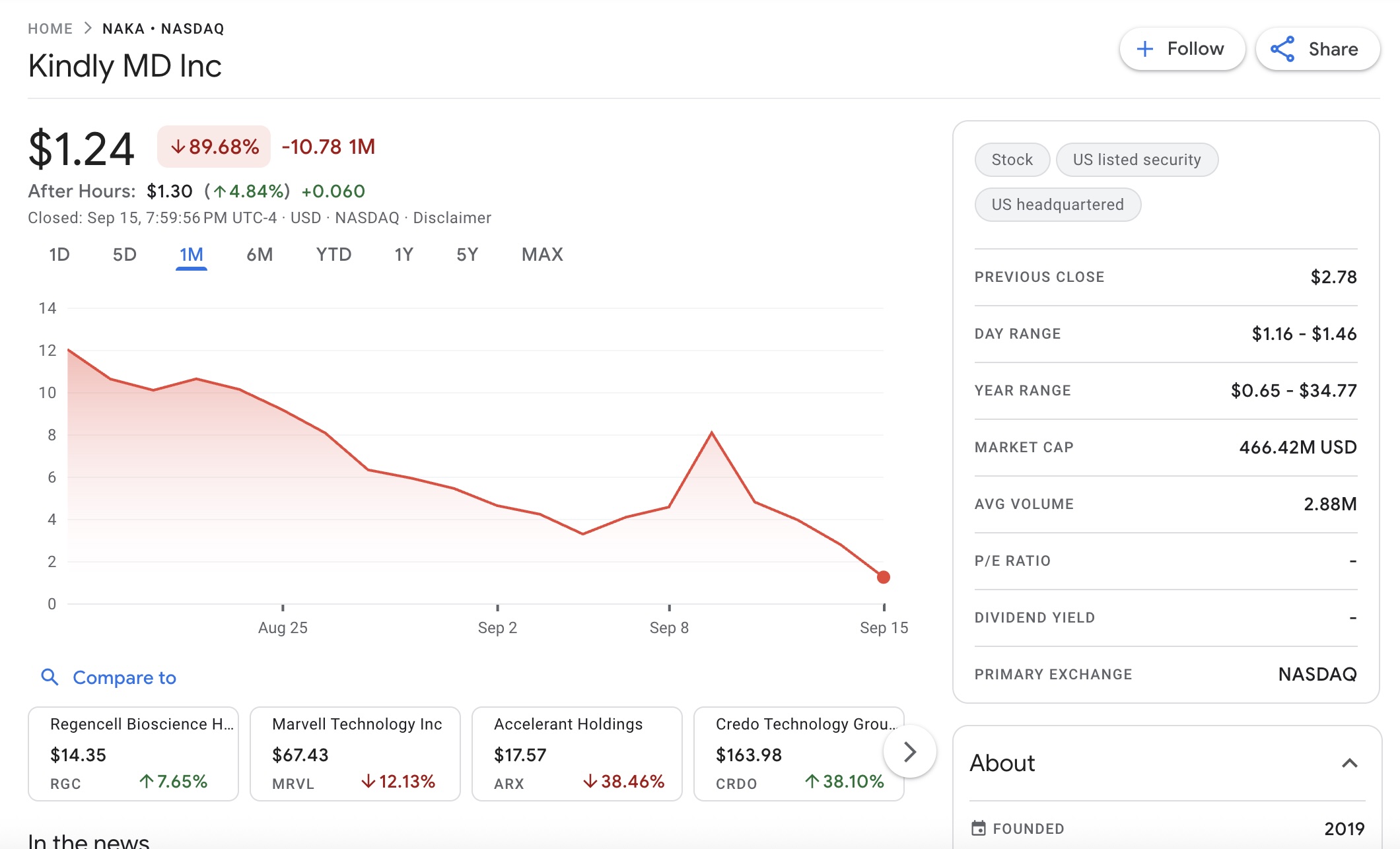Click the FOUNDED year 2019
The width and height of the screenshot is (1400, 849).
(x=1344, y=829)
